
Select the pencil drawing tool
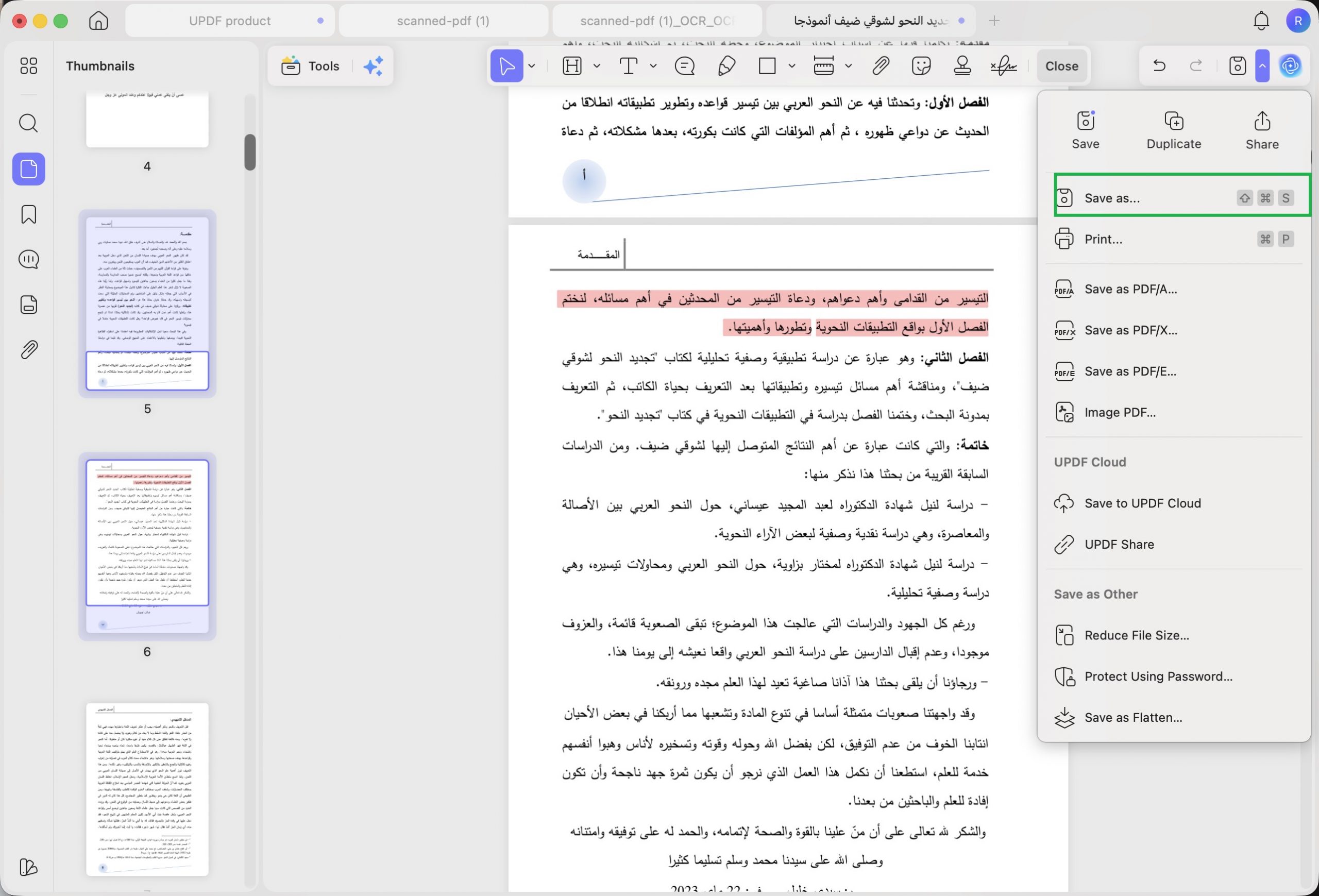tap(726, 66)
